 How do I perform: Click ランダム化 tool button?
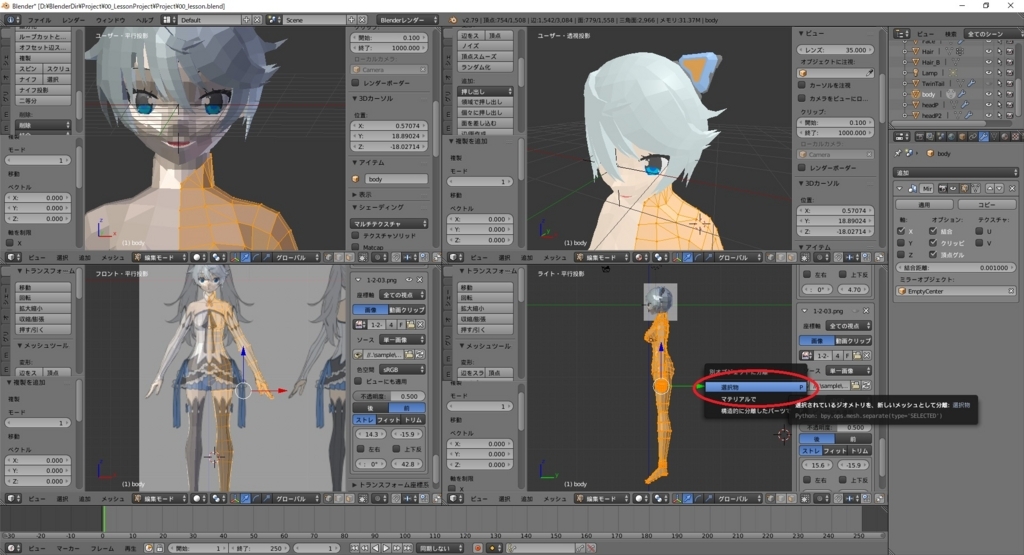pos(485,67)
